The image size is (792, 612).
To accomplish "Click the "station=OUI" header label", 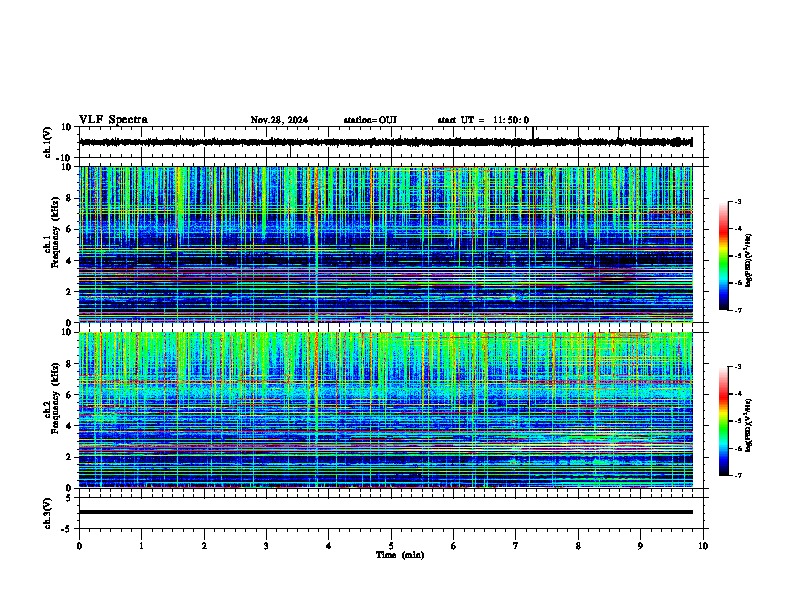I will tap(370, 120).
